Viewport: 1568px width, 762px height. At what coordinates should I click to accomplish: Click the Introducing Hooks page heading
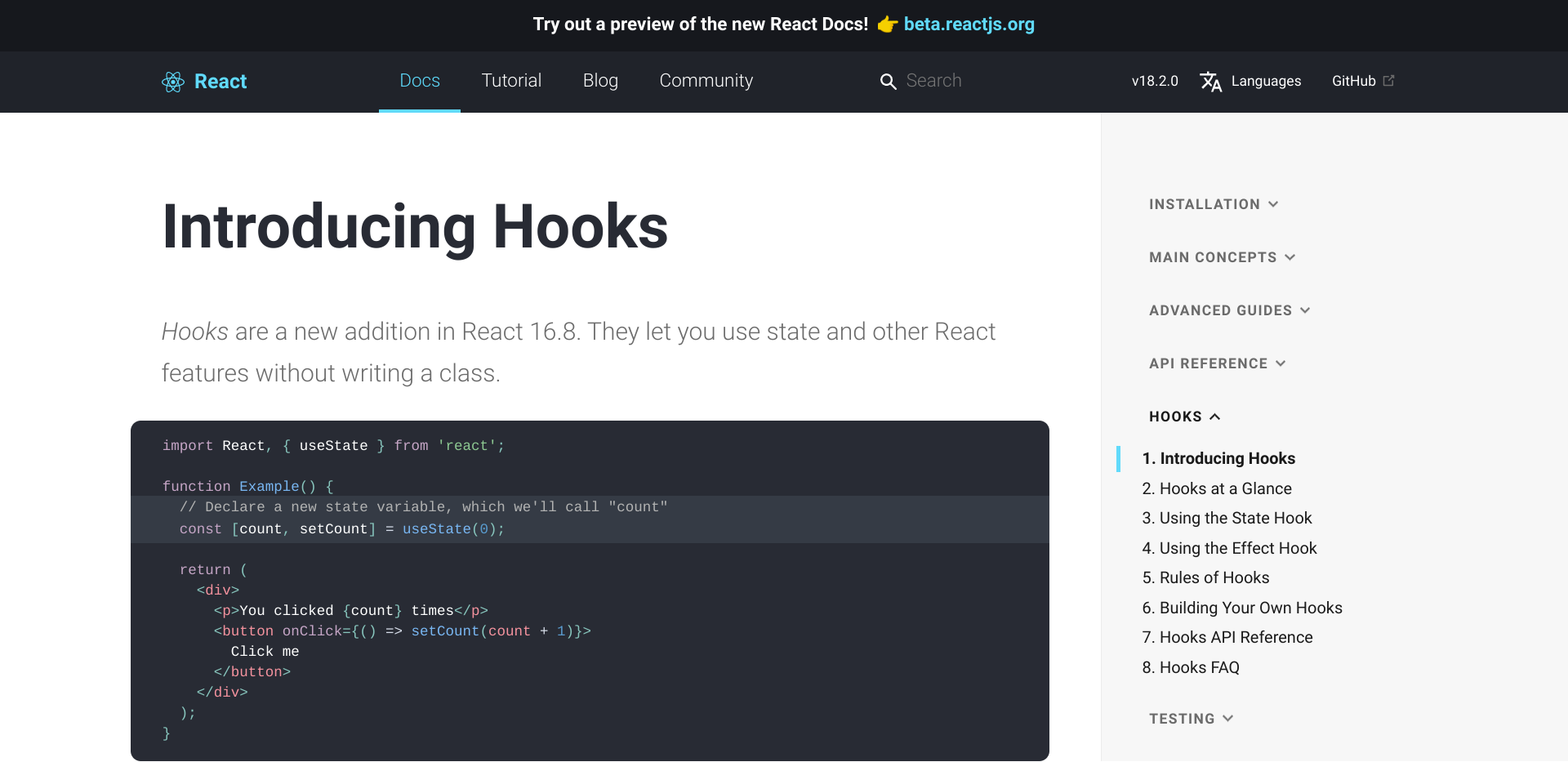click(x=415, y=226)
